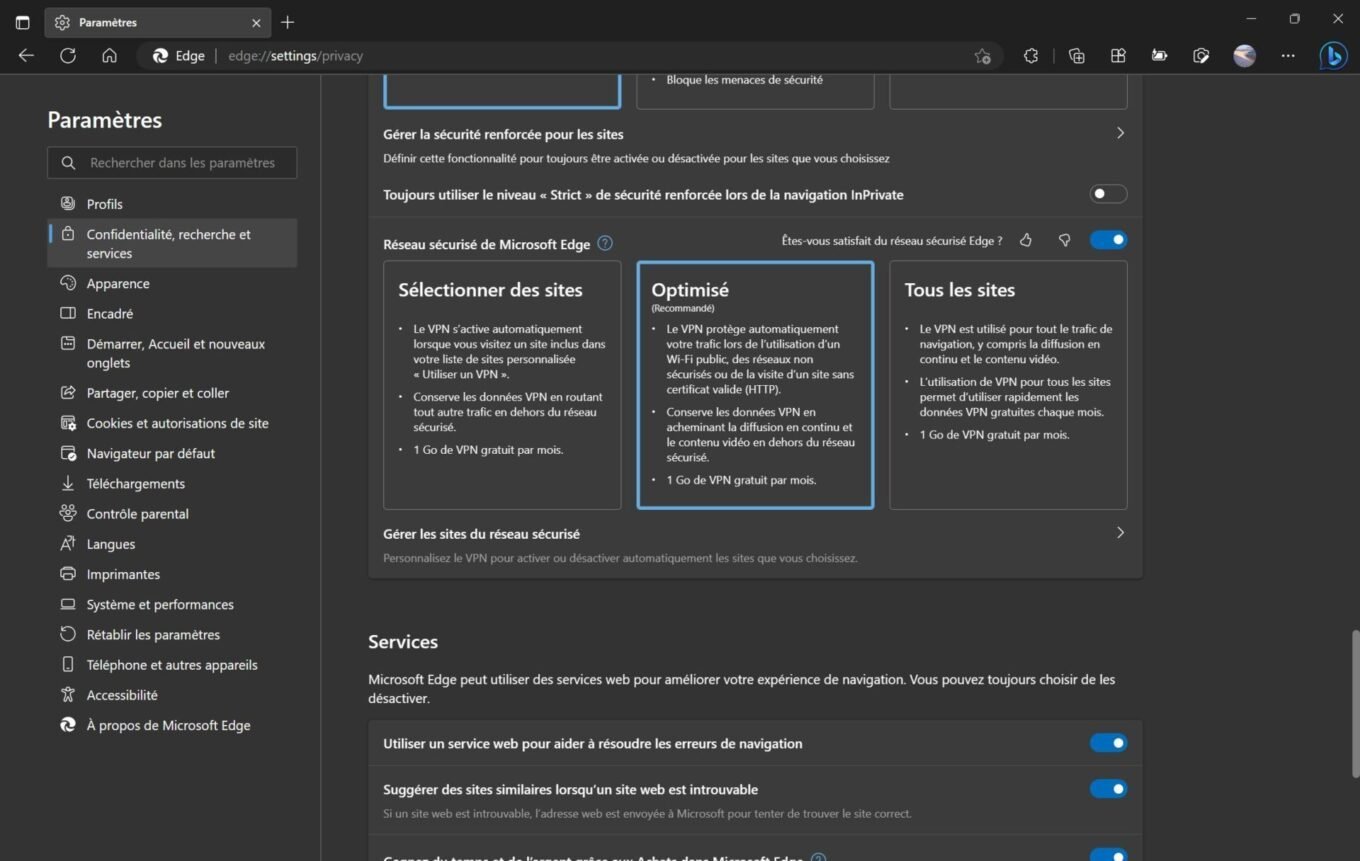The height and width of the screenshot is (861, 1360).
Task: Click the (Recommandé) label under Optimisé
Action: coord(683,308)
